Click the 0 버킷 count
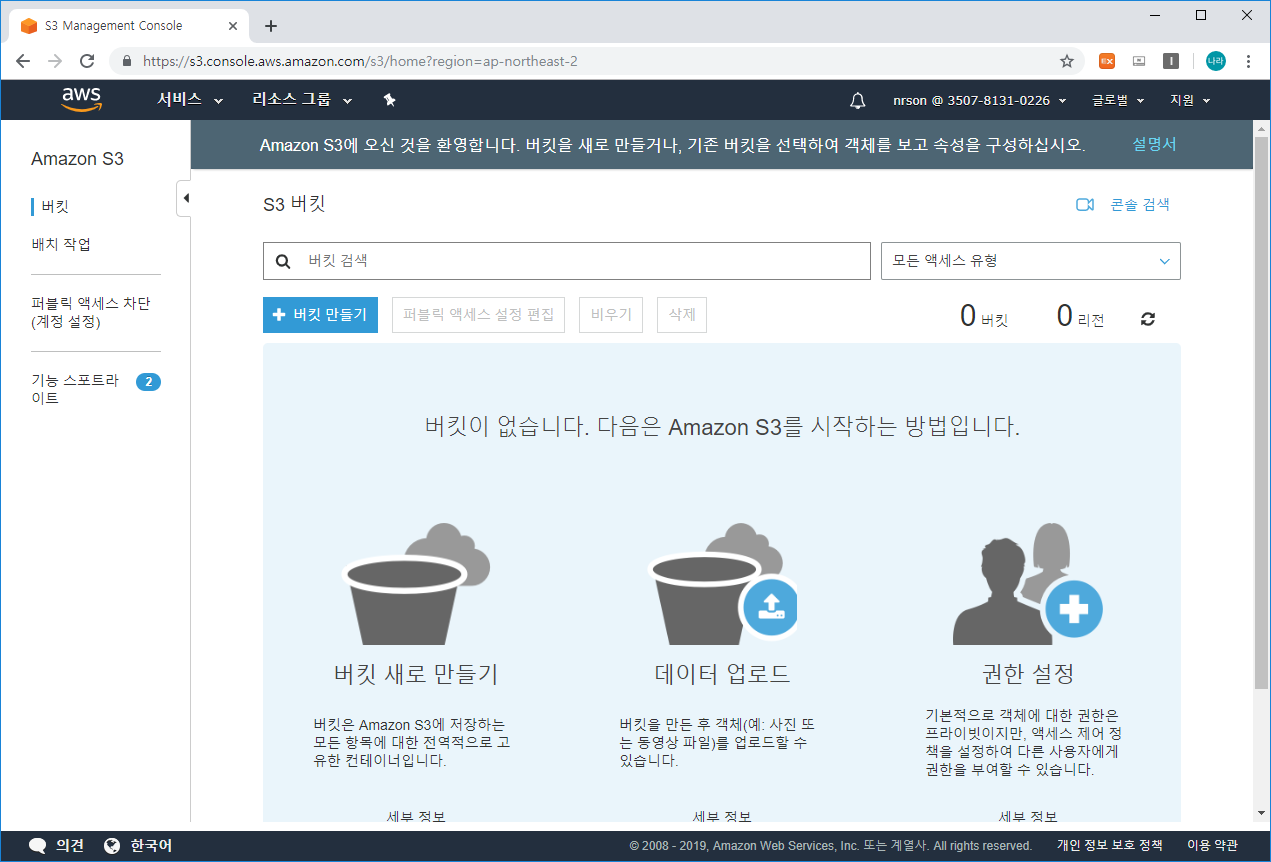 (x=984, y=317)
